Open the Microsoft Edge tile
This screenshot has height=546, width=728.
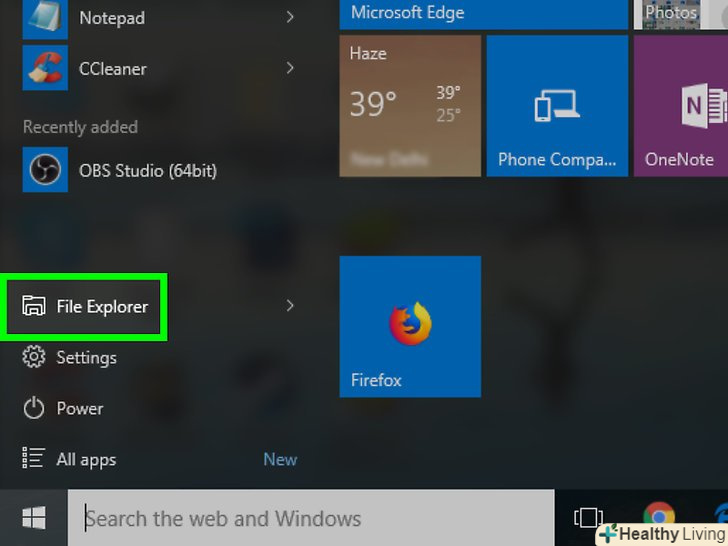tap(483, 14)
